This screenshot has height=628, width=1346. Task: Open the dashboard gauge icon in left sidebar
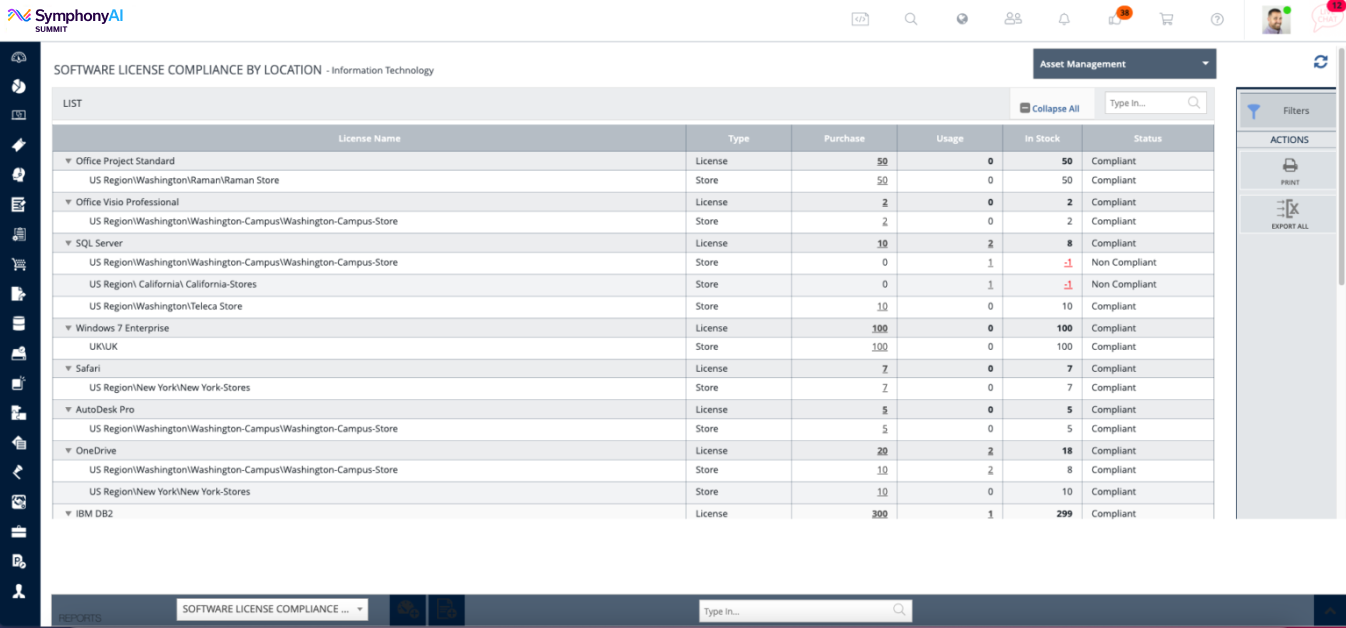click(18, 56)
